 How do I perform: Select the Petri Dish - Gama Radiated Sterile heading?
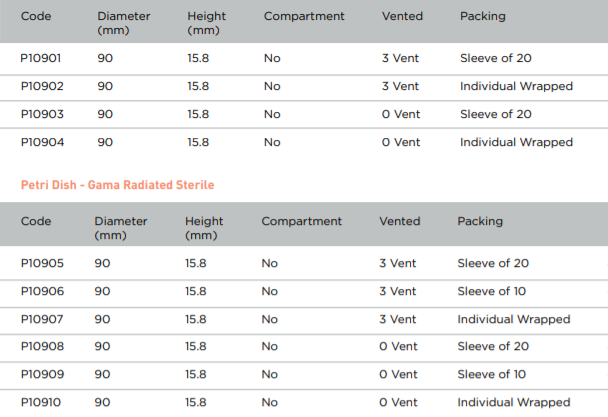coord(117,185)
